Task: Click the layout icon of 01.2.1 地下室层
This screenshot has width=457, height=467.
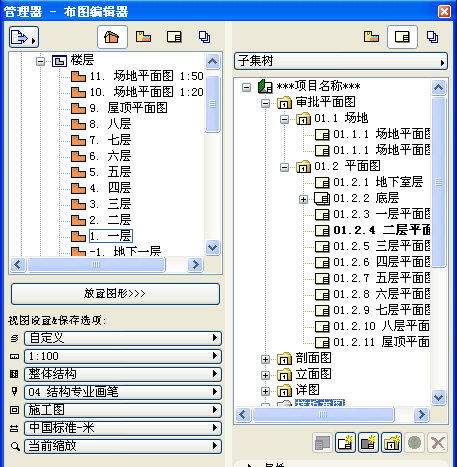Action: coord(322,182)
